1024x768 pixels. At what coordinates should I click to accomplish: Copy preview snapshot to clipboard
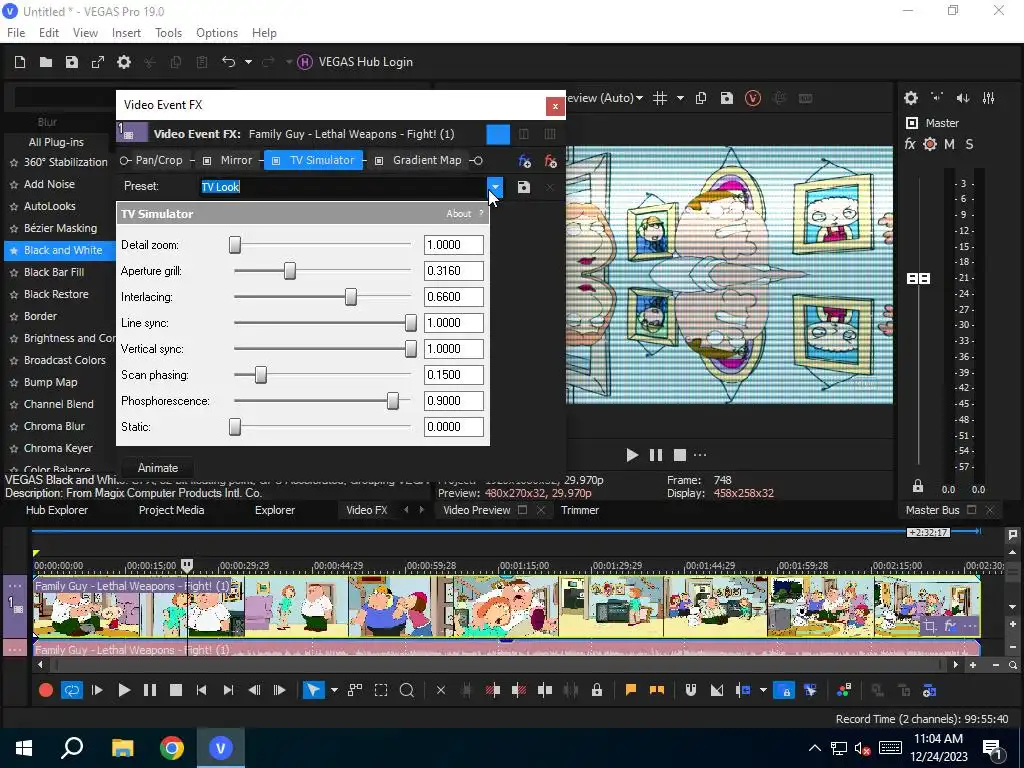[701, 98]
